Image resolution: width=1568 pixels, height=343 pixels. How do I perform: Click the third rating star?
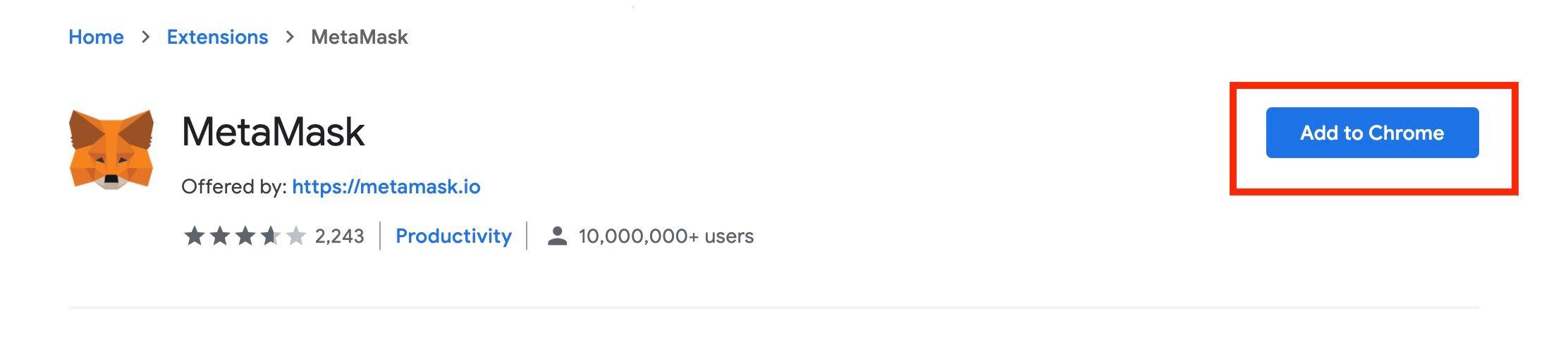point(245,236)
